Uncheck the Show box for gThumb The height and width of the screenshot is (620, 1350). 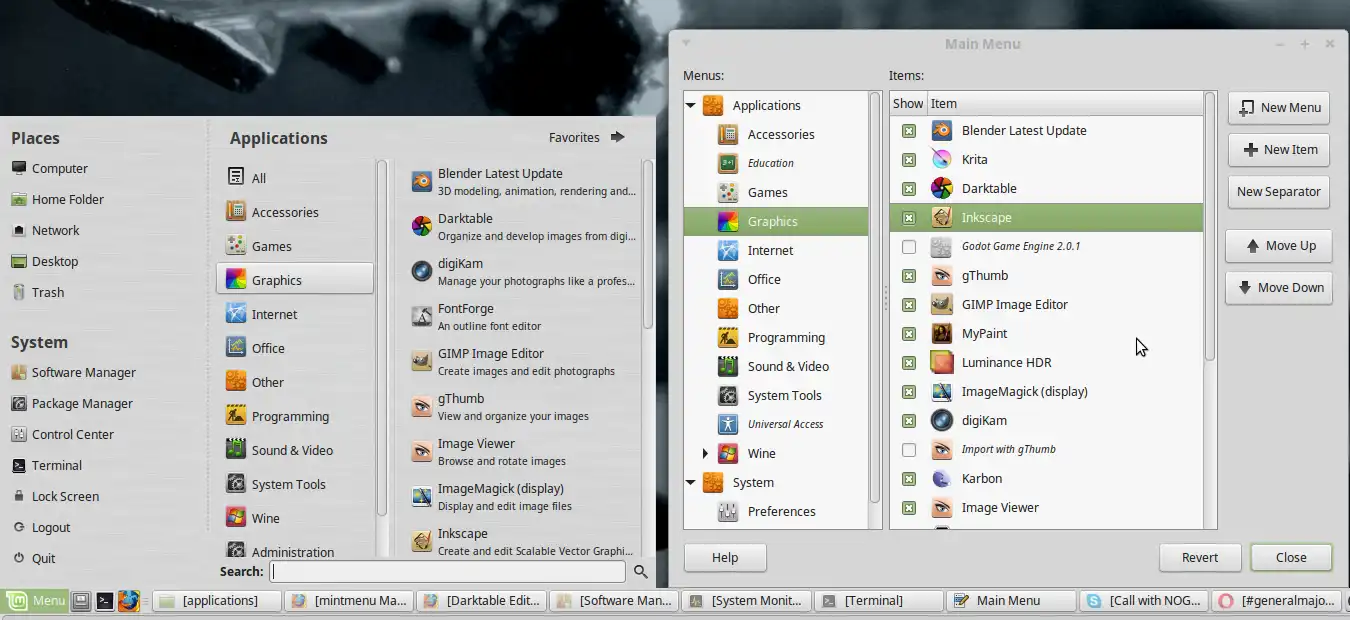pos(909,276)
